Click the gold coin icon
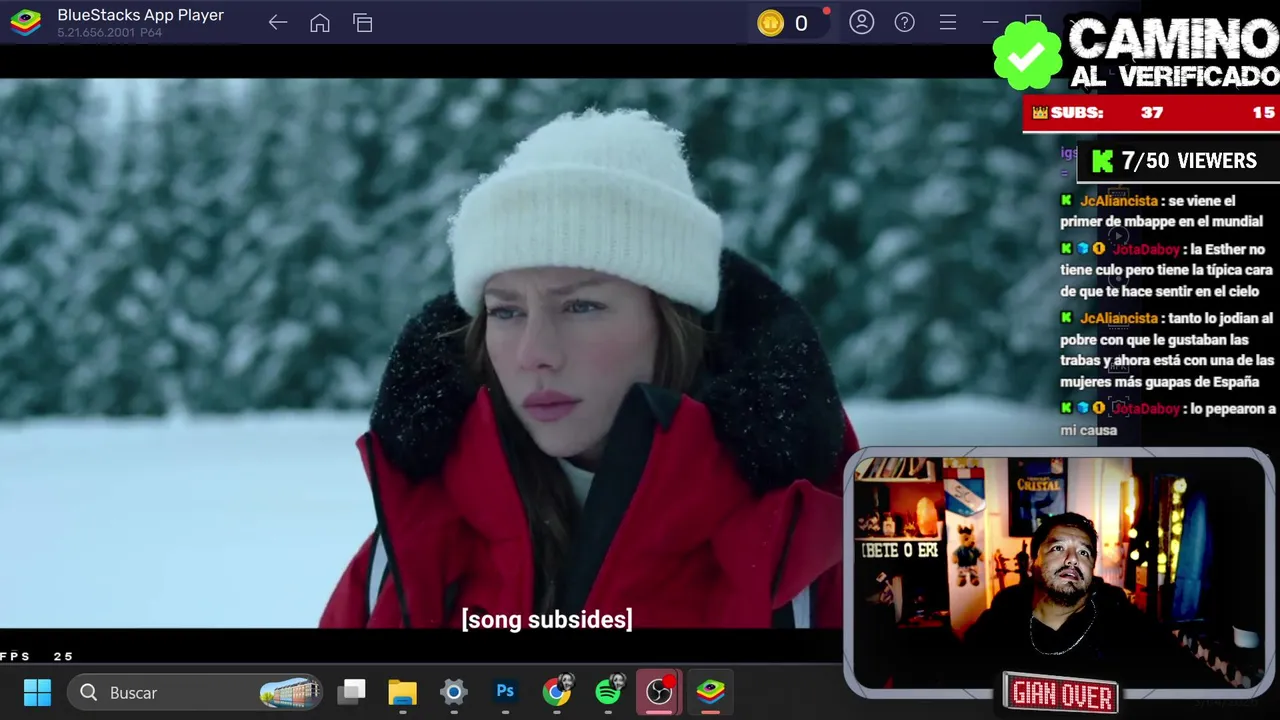1280x720 pixels. [770, 24]
